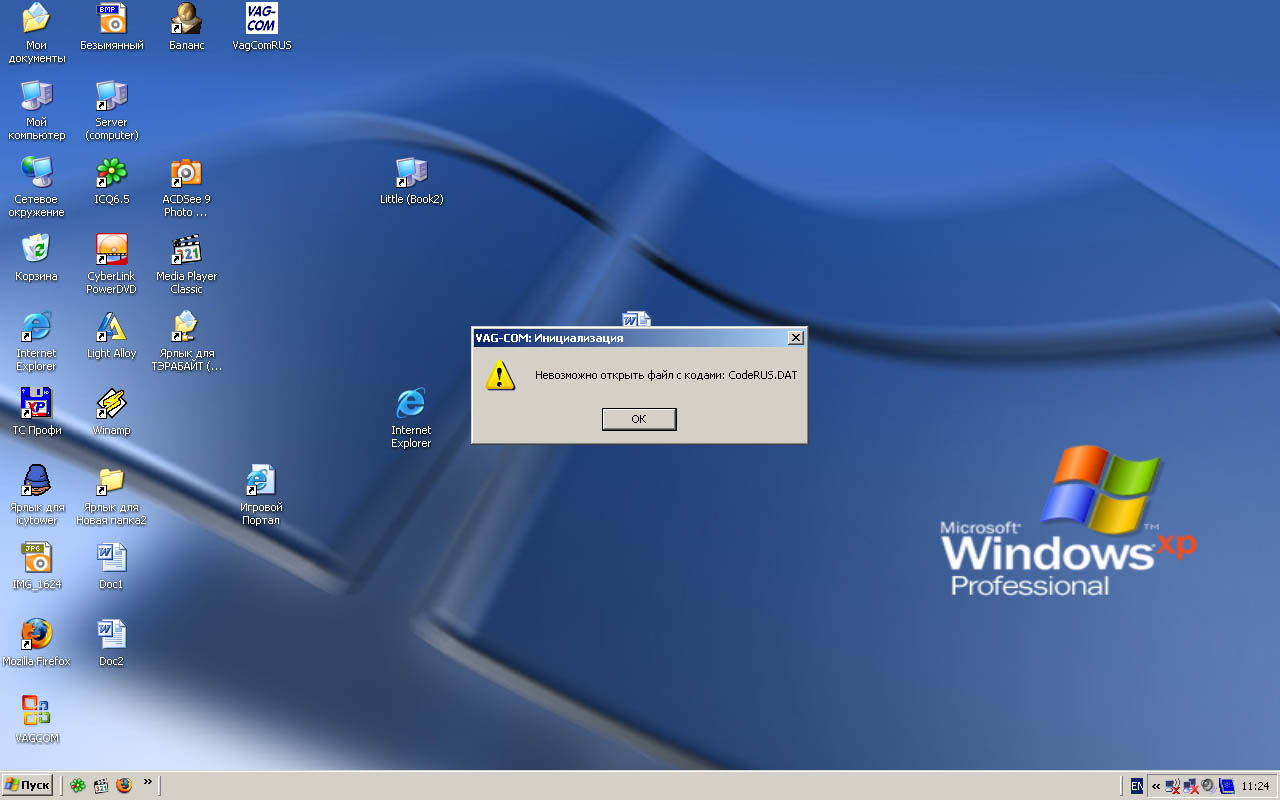The width and height of the screenshot is (1280, 800).
Task: Launch Firefox from the quick launch bar
Action: coord(124,786)
